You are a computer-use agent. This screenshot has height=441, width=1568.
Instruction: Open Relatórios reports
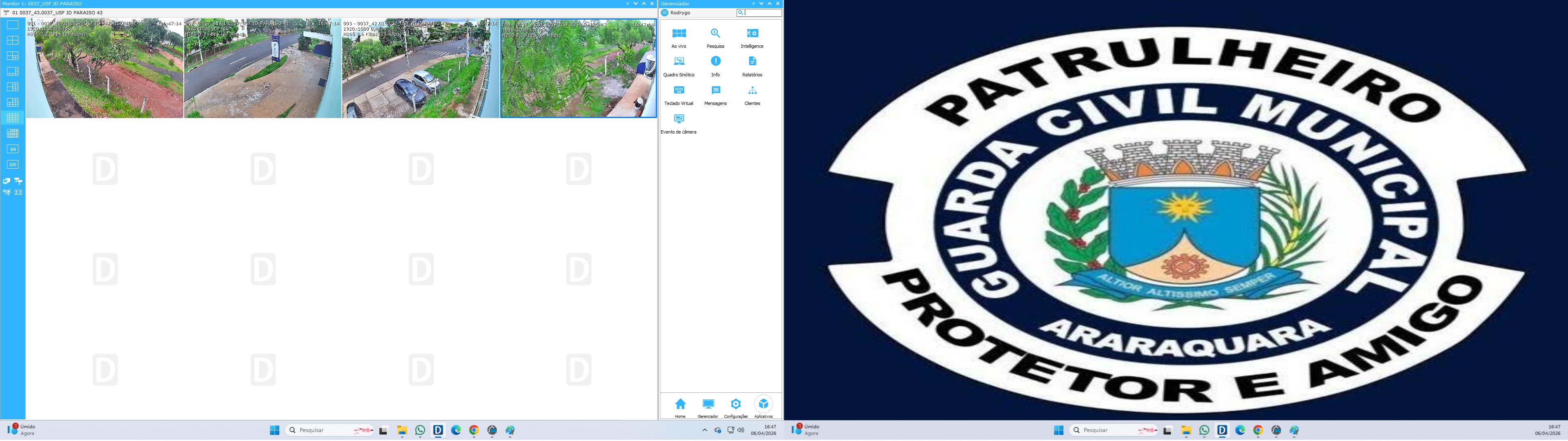(x=752, y=67)
